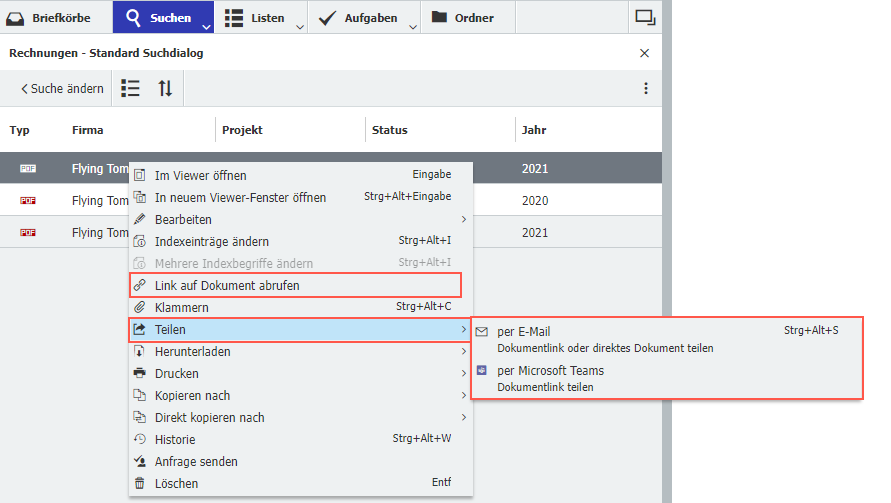891x503 pixels.
Task: Open the three-dot more options menu
Action: tap(645, 89)
